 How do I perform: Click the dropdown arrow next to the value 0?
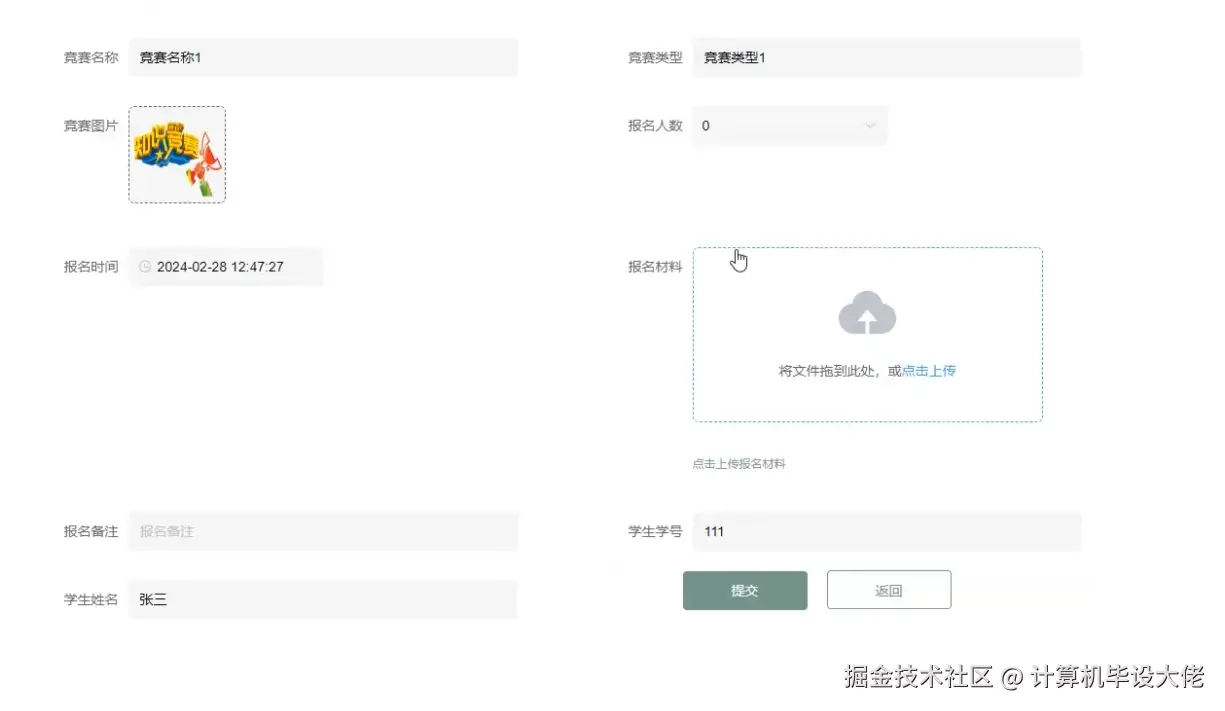click(870, 125)
